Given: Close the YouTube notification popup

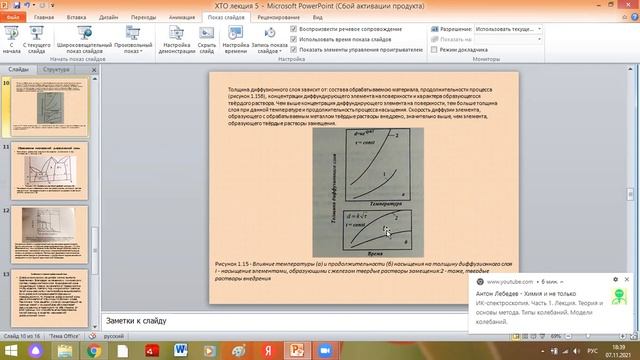Looking at the screenshot, I should (627, 280).
